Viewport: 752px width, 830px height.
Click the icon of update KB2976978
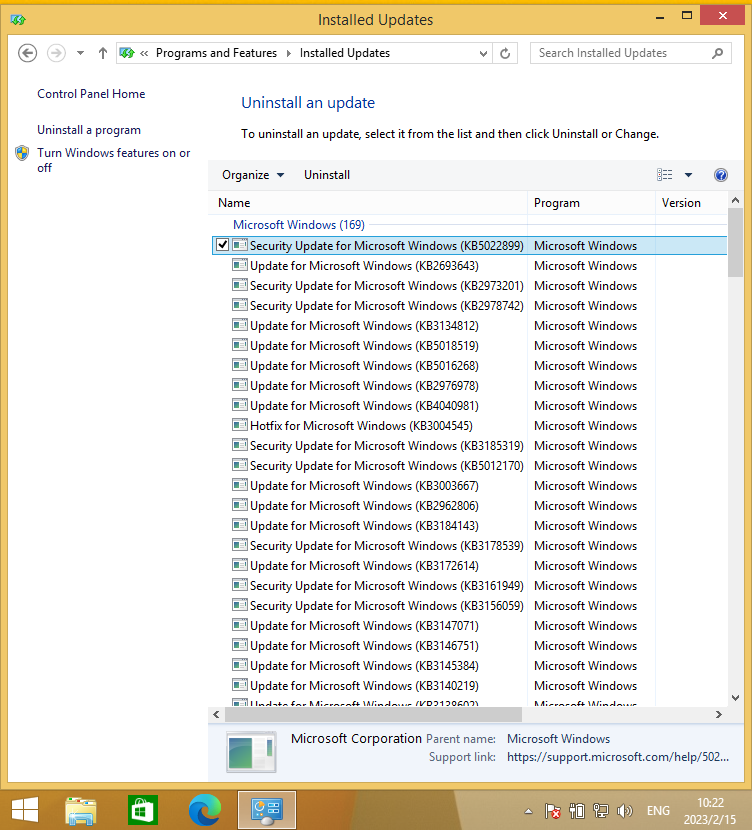(240, 385)
